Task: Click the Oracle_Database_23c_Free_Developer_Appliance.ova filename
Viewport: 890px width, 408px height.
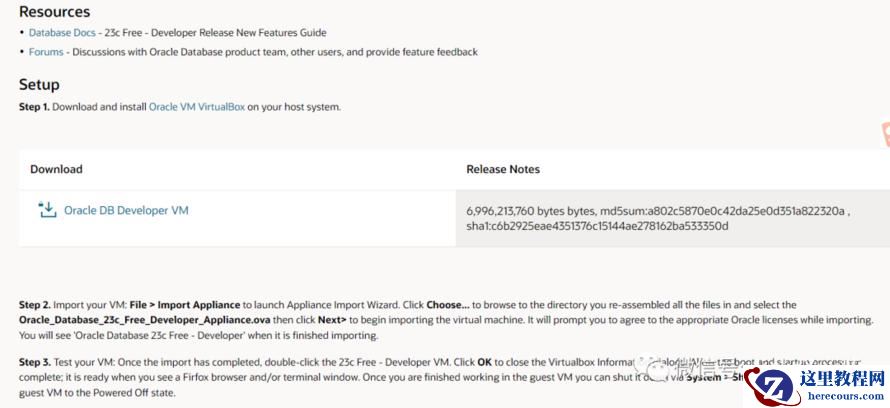Action: [x=144, y=320]
